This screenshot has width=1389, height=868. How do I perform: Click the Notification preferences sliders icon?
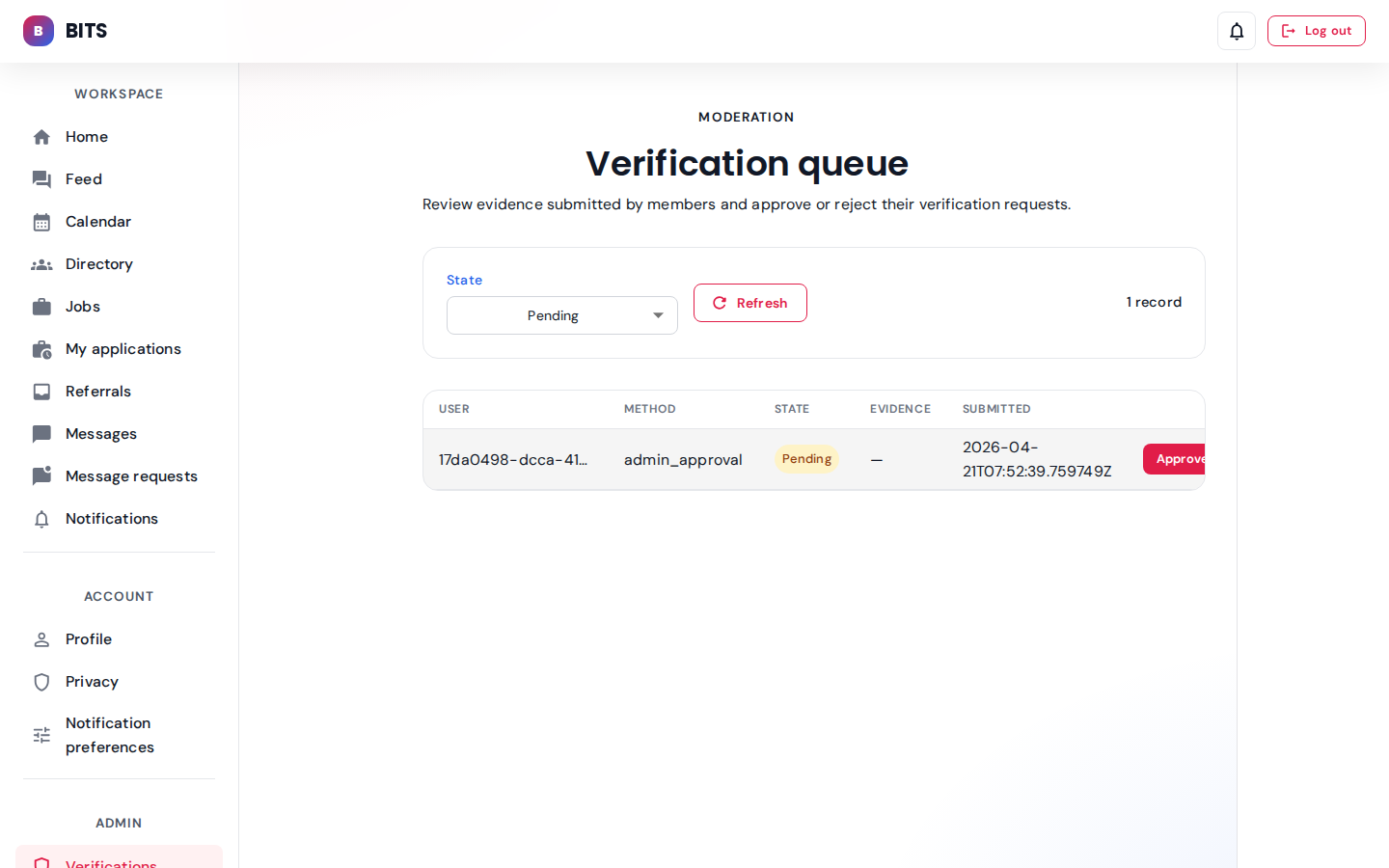point(41,735)
